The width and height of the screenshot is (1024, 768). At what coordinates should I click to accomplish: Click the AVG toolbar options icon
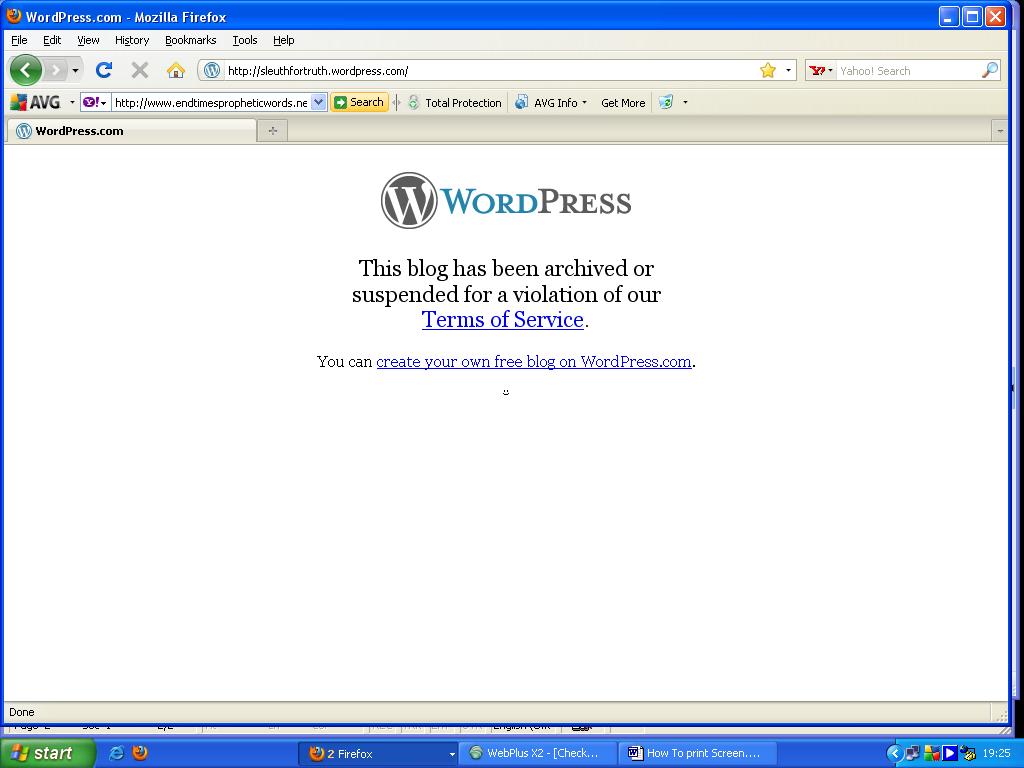(x=665, y=103)
